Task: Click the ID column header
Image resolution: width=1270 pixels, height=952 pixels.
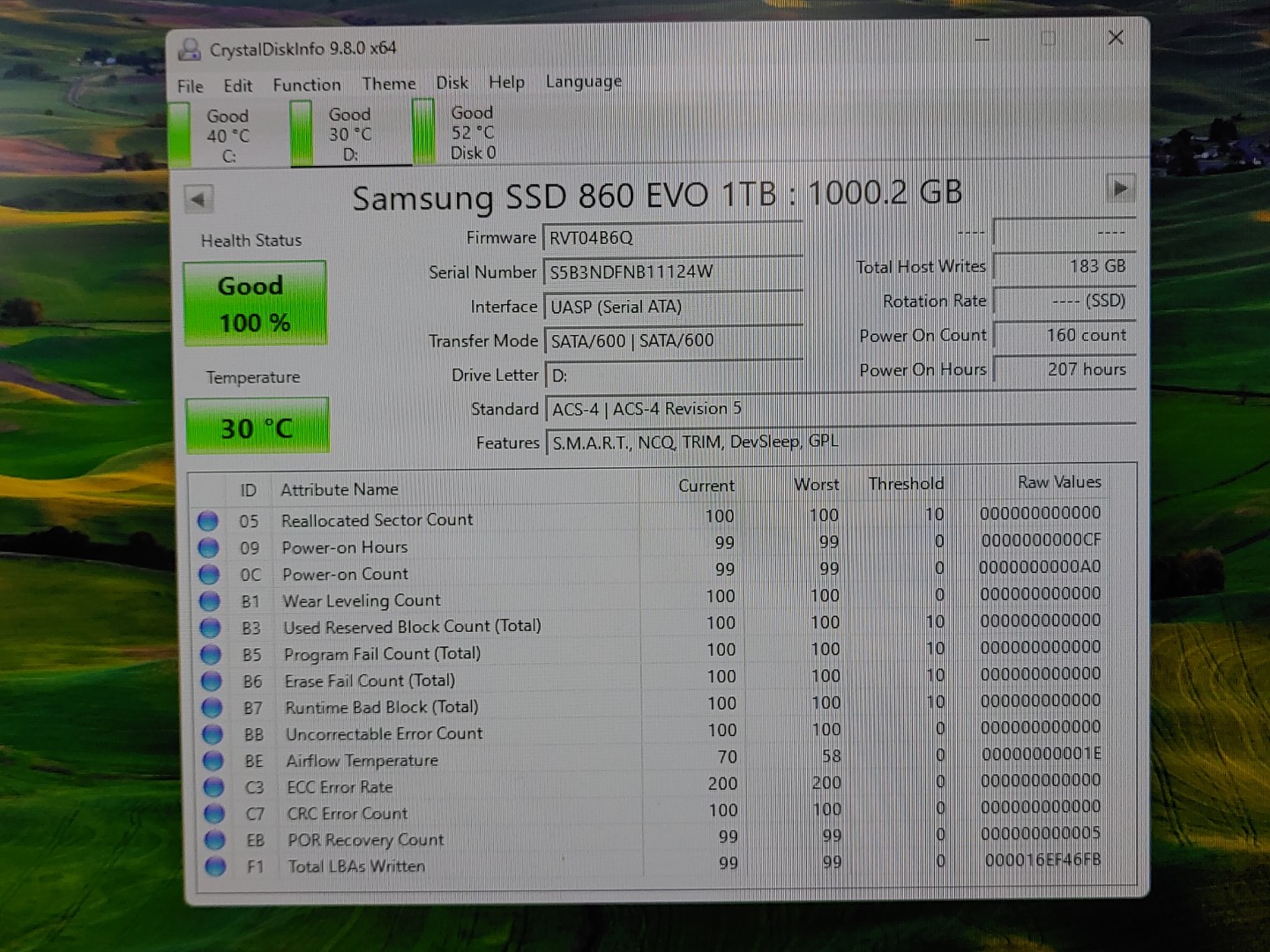Action: [249, 491]
